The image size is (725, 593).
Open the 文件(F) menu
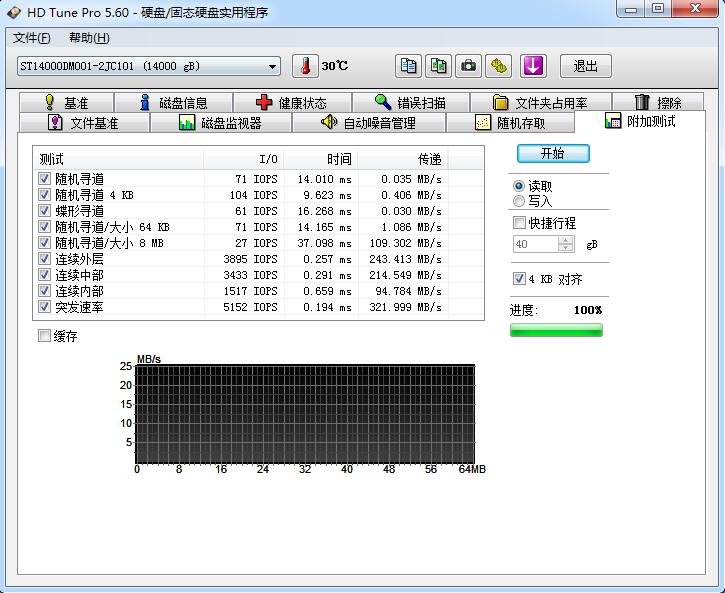click(31, 38)
